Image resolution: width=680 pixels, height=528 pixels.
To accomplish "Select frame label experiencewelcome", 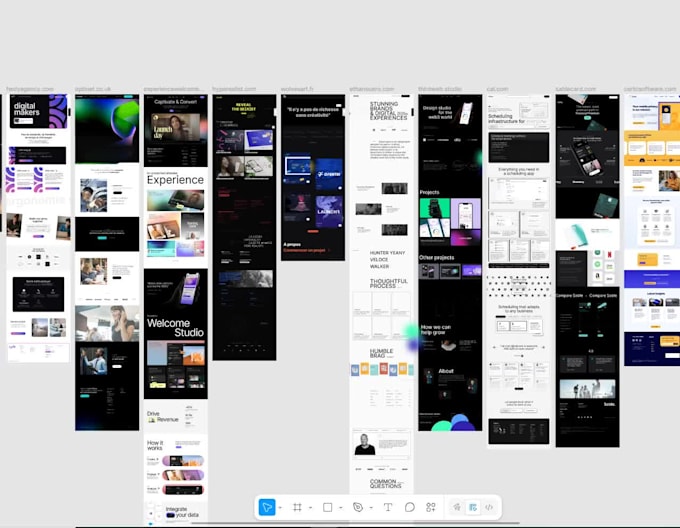I will click(x=172, y=89).
